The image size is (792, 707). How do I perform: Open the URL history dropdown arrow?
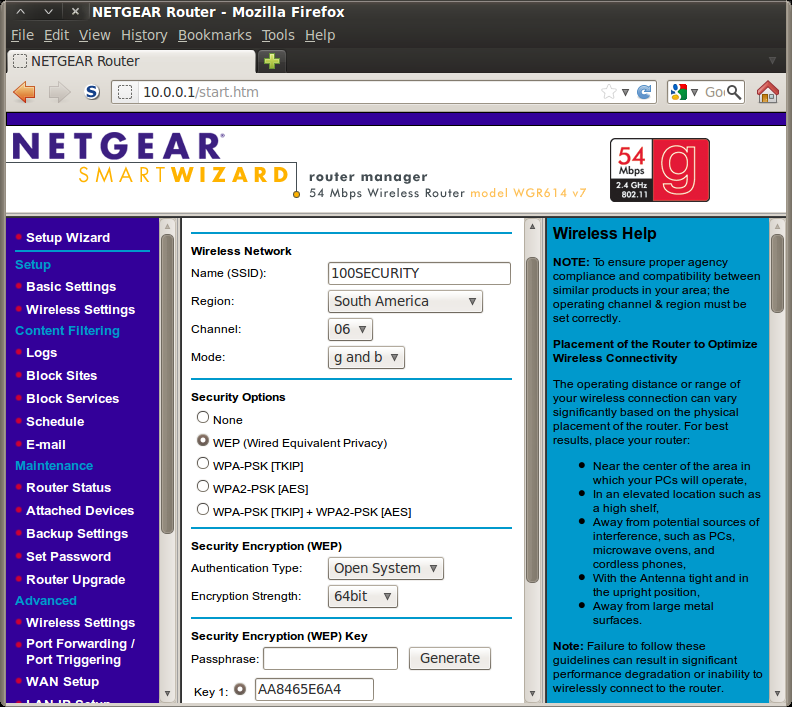click(625, 92)
